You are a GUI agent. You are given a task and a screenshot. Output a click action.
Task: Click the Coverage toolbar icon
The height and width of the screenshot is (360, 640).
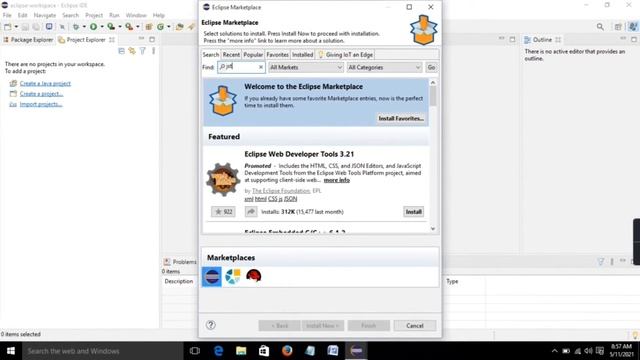[x=111, y=27]
